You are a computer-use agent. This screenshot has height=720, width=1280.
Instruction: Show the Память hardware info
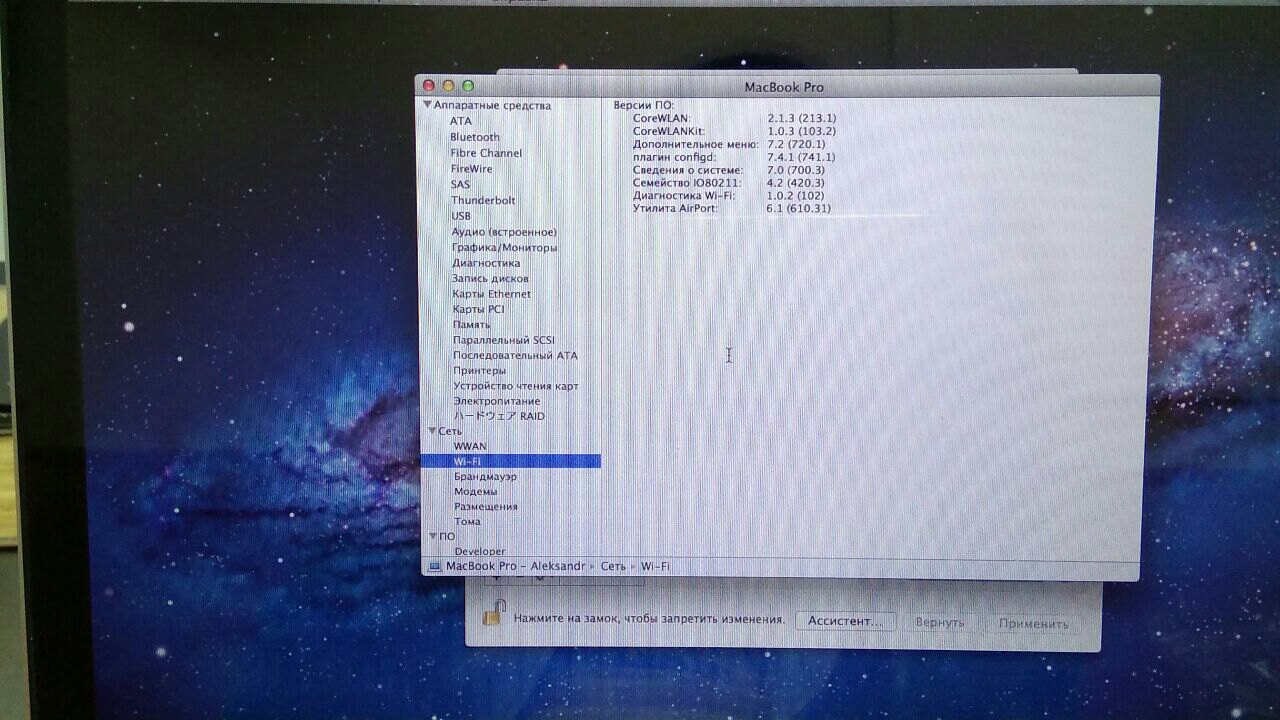pyautogui.click(x=471, y=324)
